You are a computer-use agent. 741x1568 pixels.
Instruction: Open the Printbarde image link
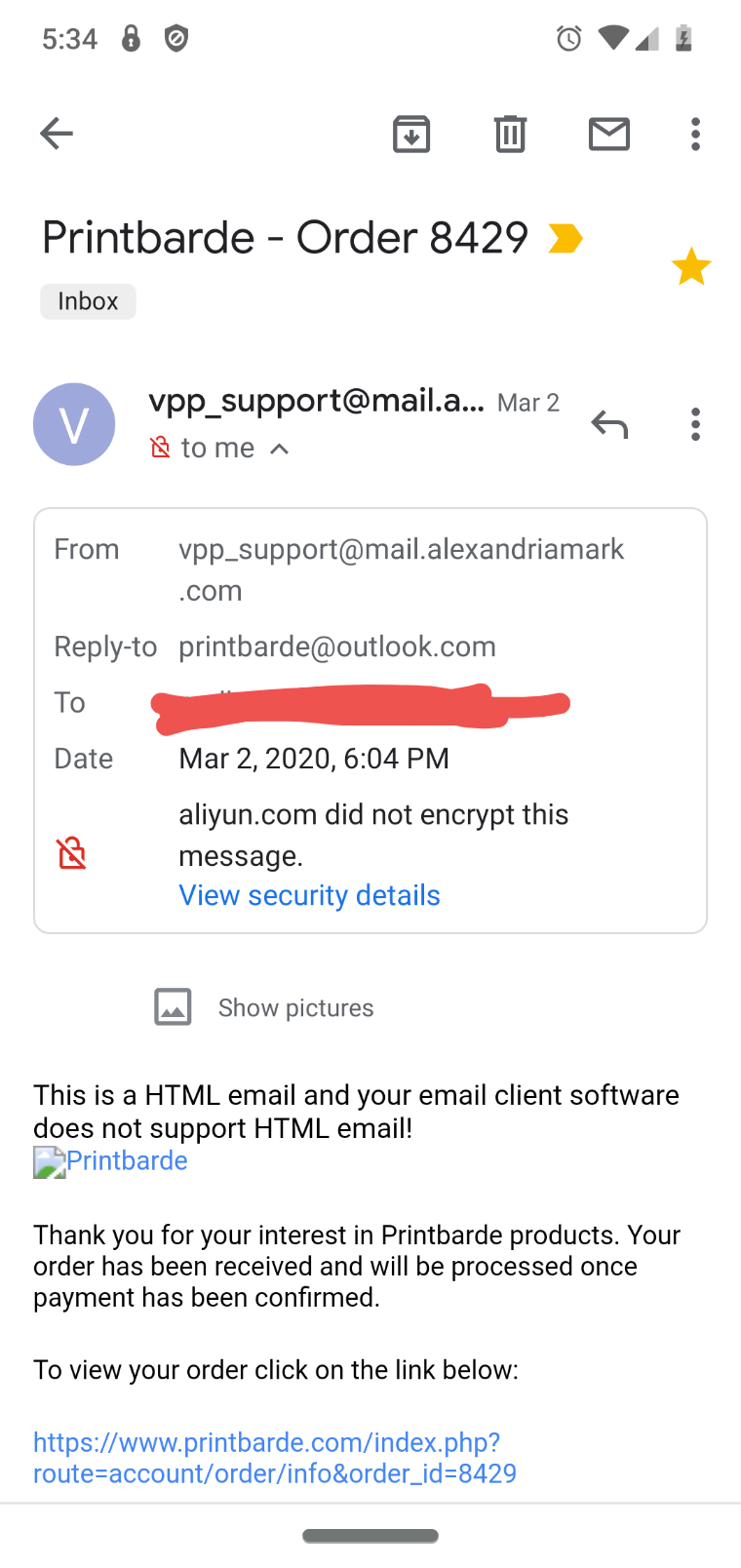pos(110,1160)
